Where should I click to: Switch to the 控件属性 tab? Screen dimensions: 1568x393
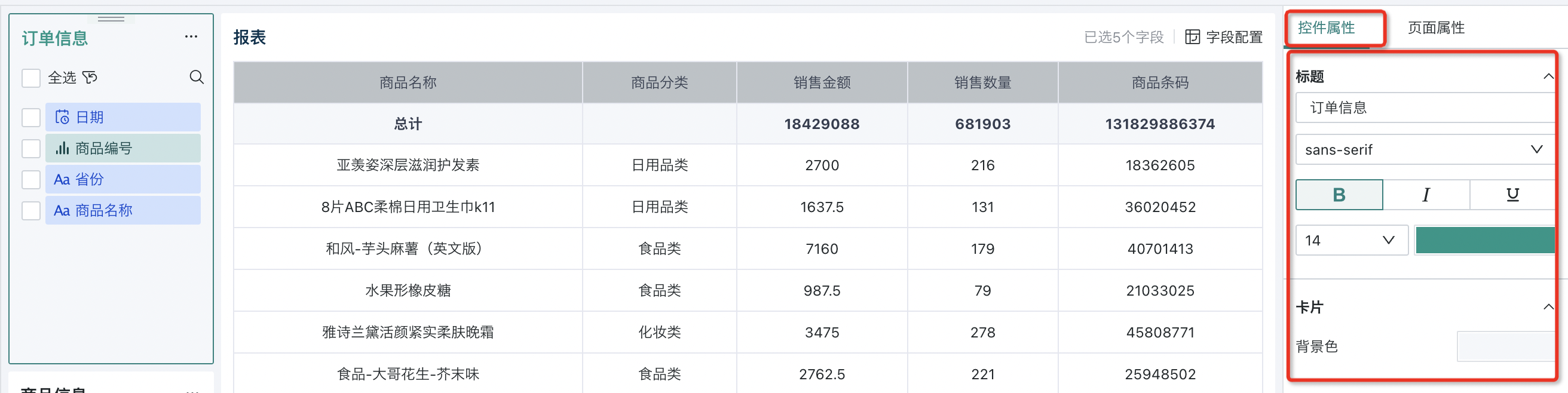point(1326,27)
